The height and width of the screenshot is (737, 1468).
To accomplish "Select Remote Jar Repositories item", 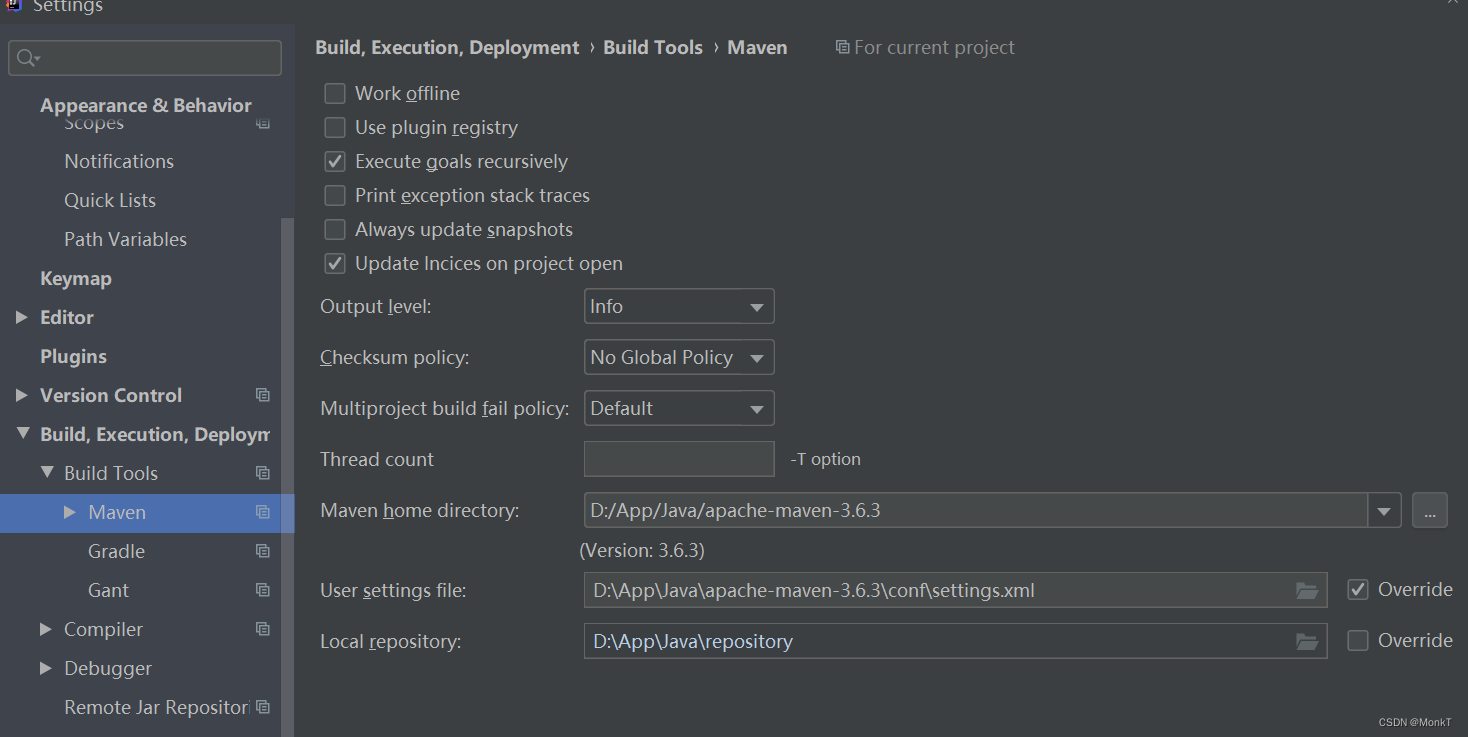I will point(157,707).
